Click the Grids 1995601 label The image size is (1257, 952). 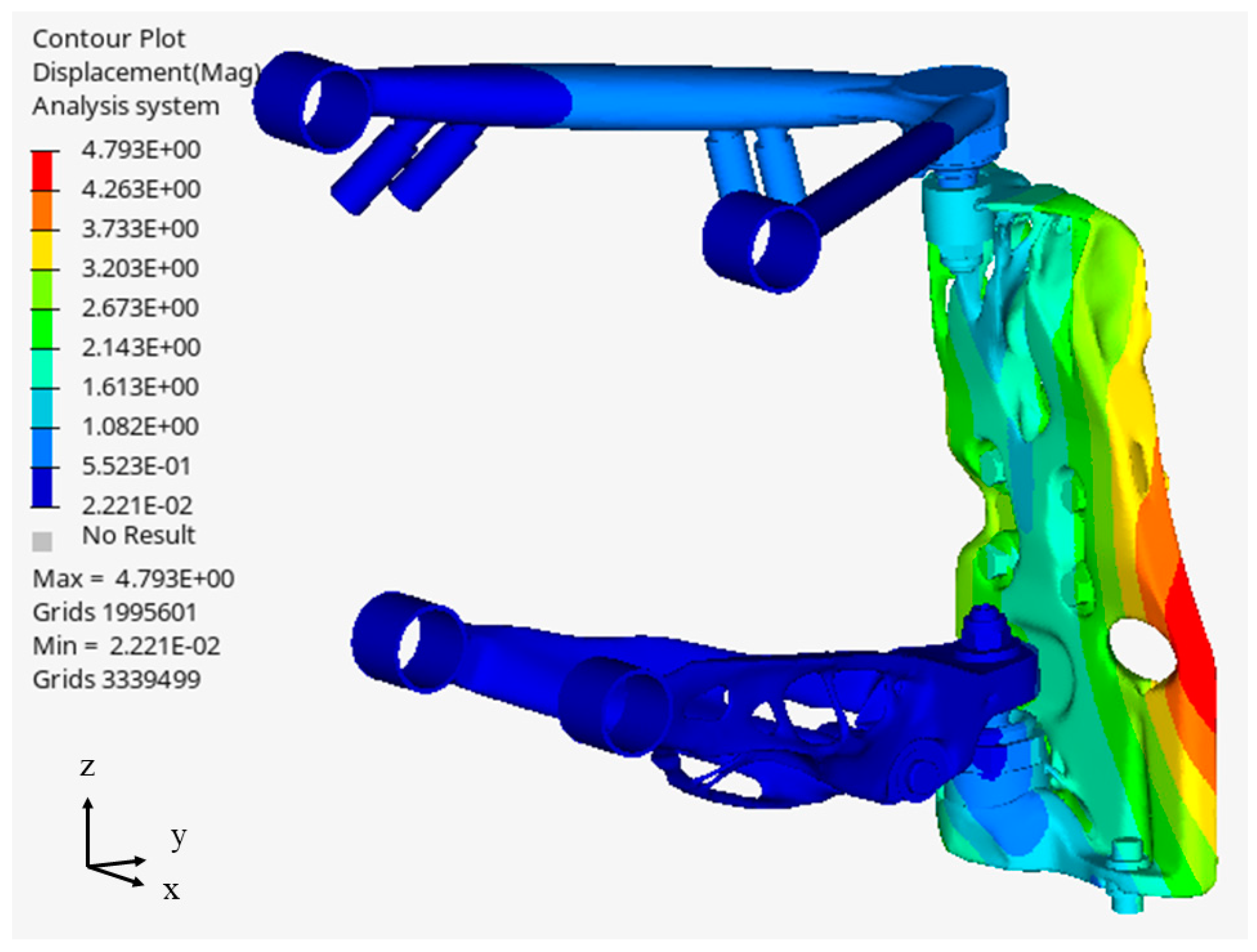[x=115, y=613]
